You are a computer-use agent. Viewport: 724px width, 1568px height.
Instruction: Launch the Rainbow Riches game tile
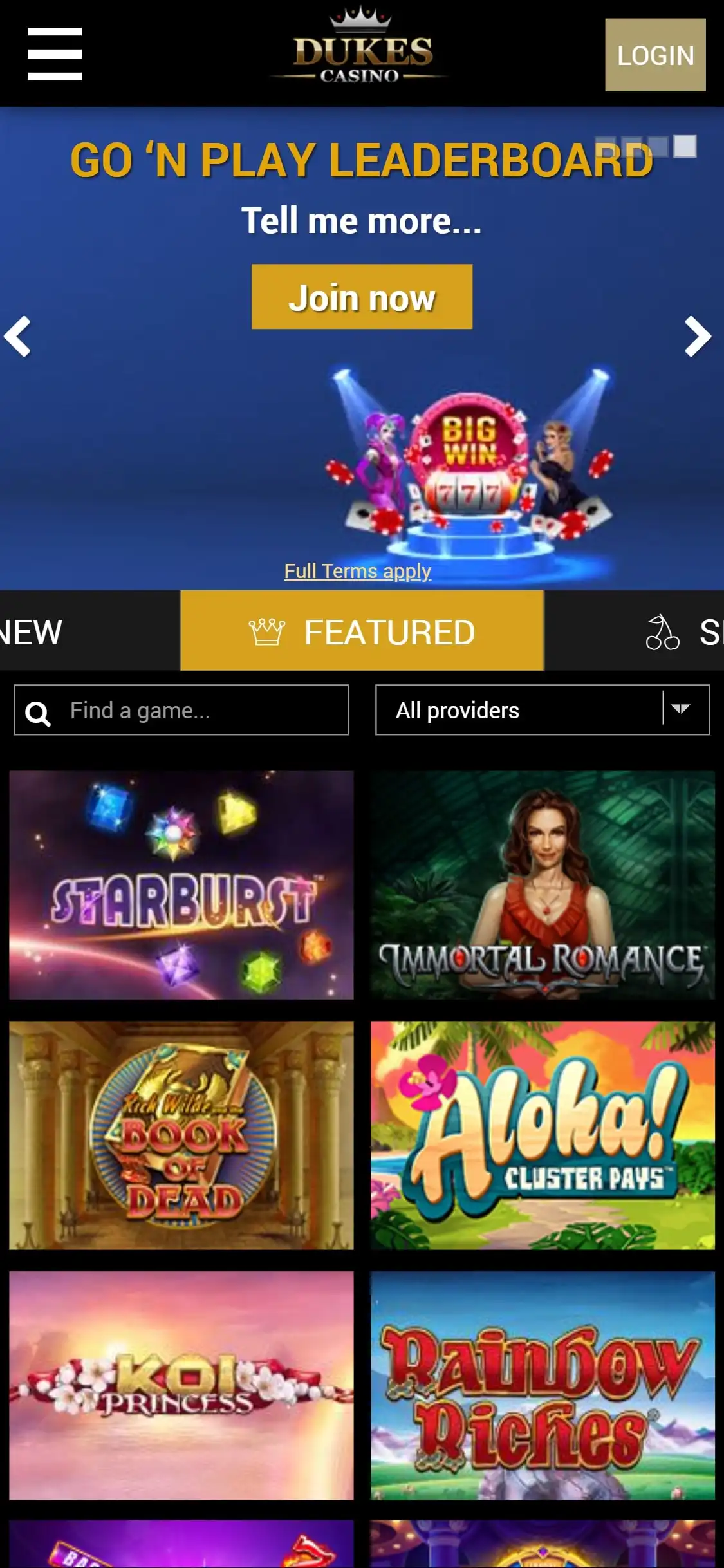543,1385
